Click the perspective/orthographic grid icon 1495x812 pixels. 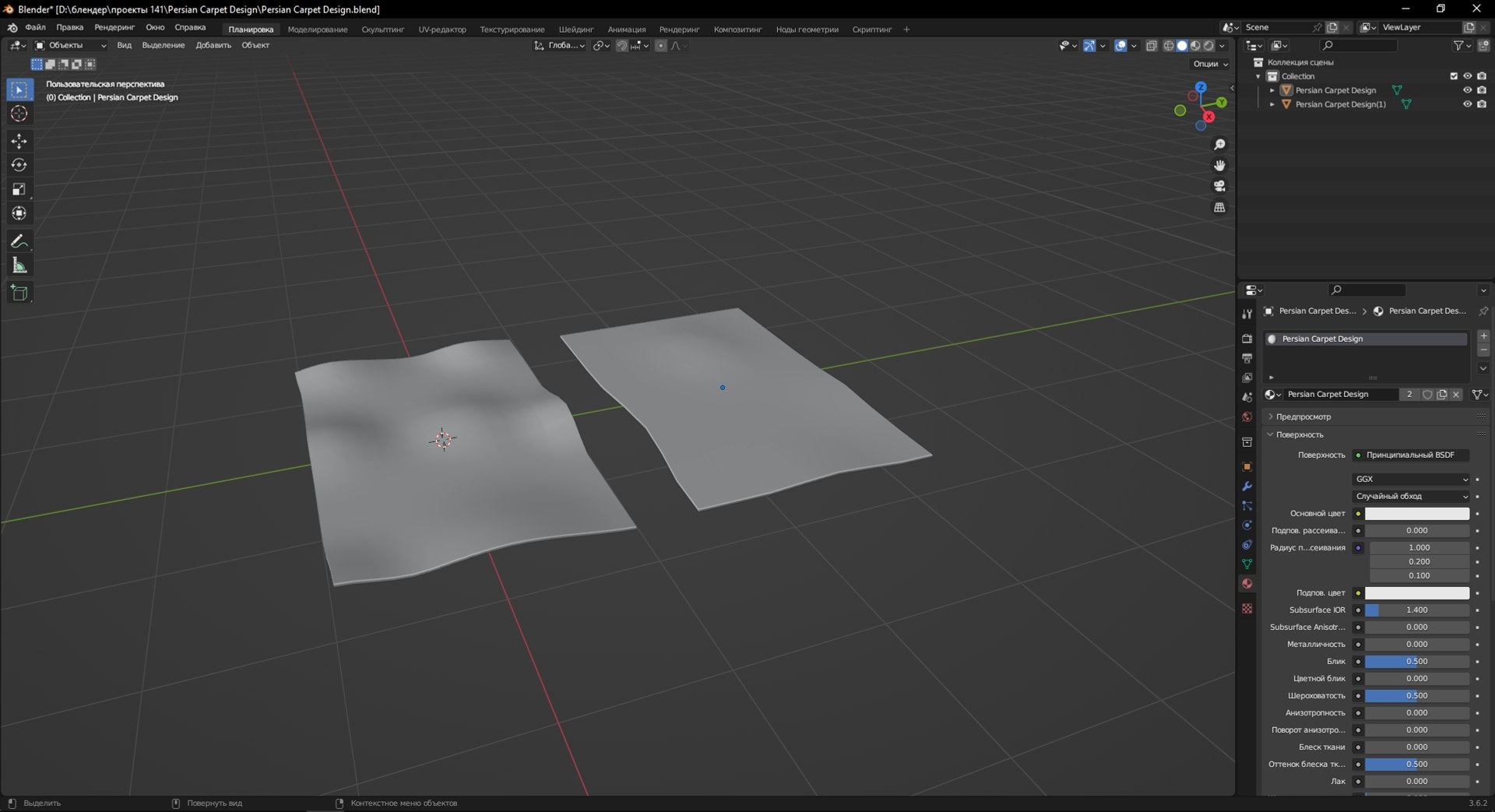tap(1219, 207)
